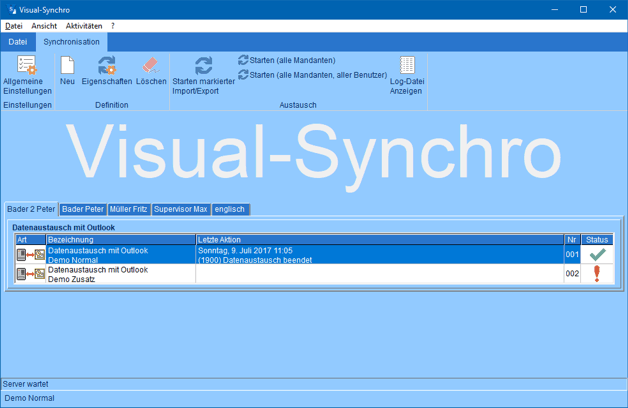Open Allgemeine Einstellungen settings icon

(x=27, y=65)
